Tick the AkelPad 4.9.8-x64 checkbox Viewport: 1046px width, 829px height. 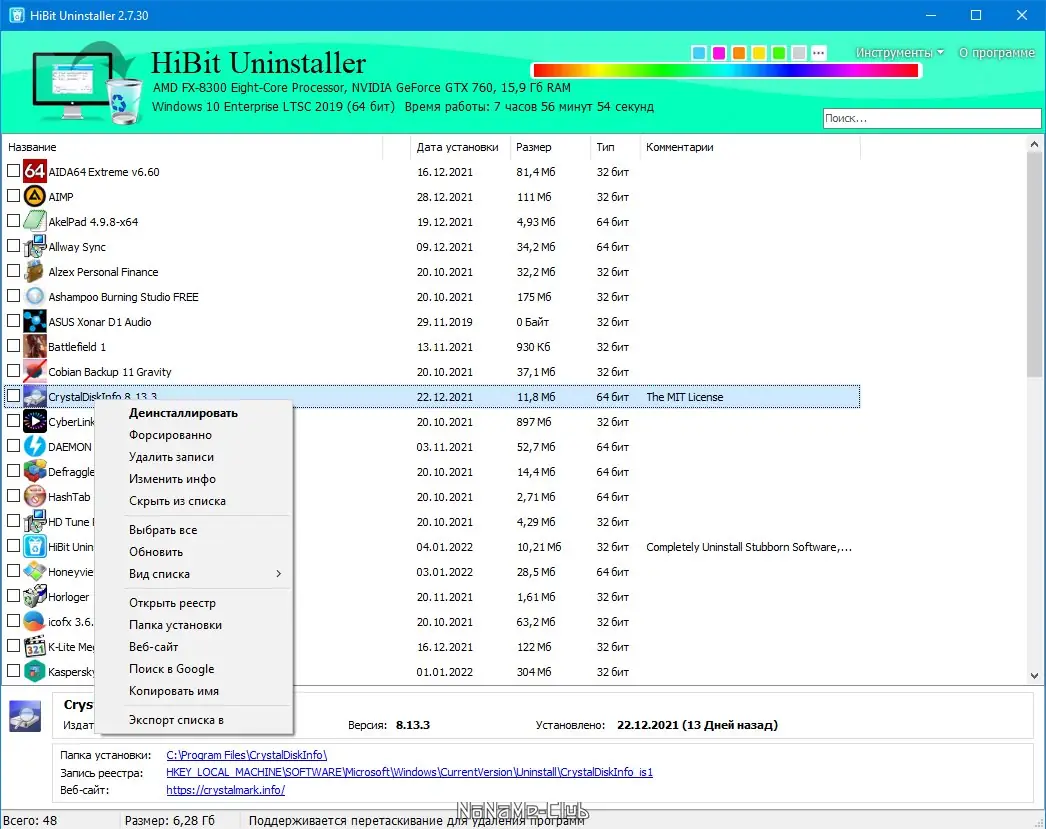pos(13,221)
